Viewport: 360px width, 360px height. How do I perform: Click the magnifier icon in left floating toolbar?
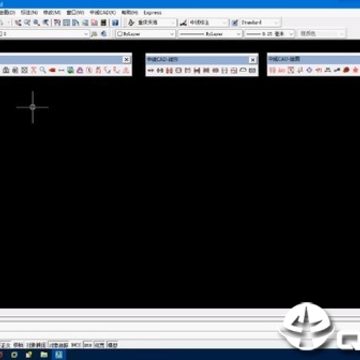(x=42, y=70)
